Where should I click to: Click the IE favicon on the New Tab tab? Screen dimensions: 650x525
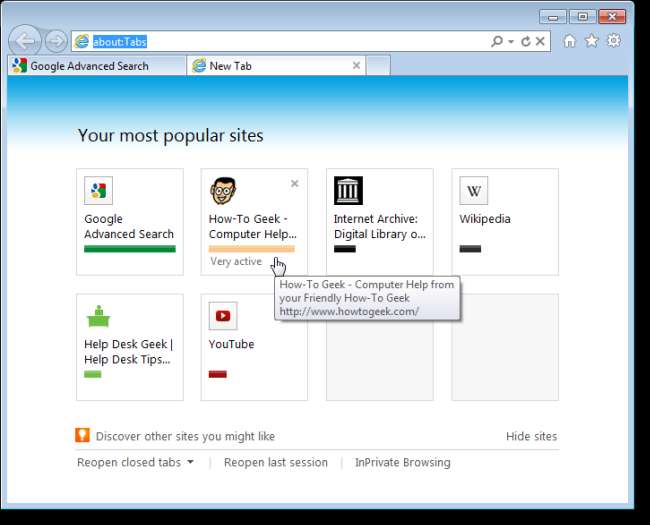[199, 66]
